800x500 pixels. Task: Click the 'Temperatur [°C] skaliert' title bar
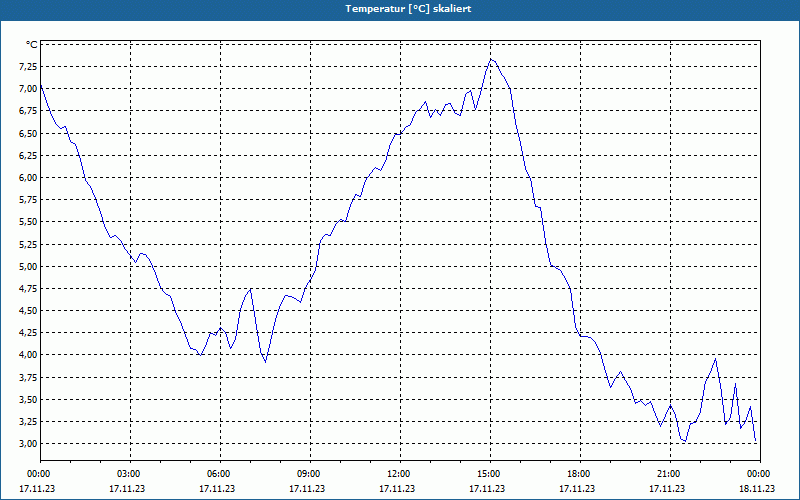tap(400, 9)
